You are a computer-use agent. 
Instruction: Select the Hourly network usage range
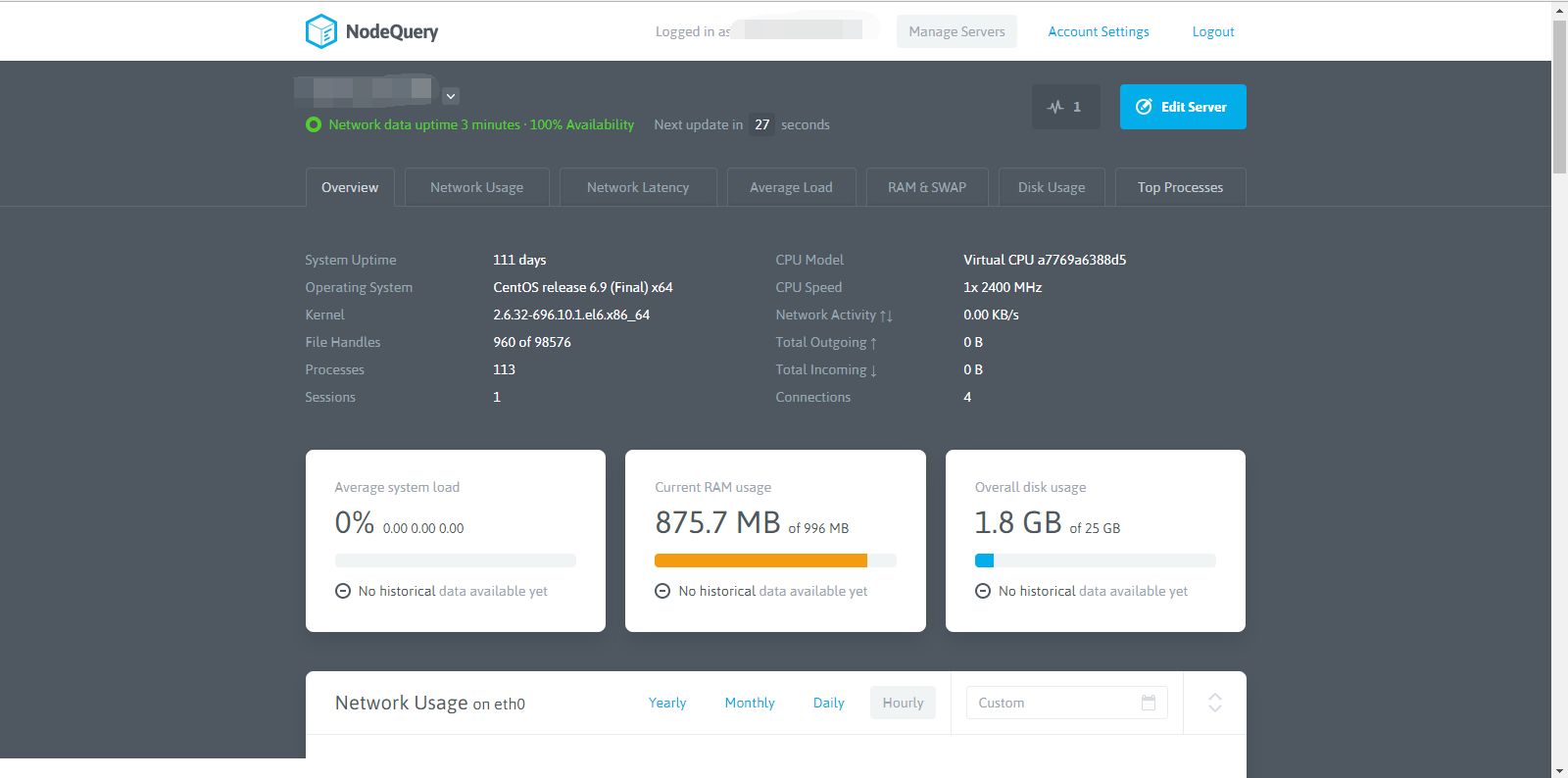tap(903, 703)
